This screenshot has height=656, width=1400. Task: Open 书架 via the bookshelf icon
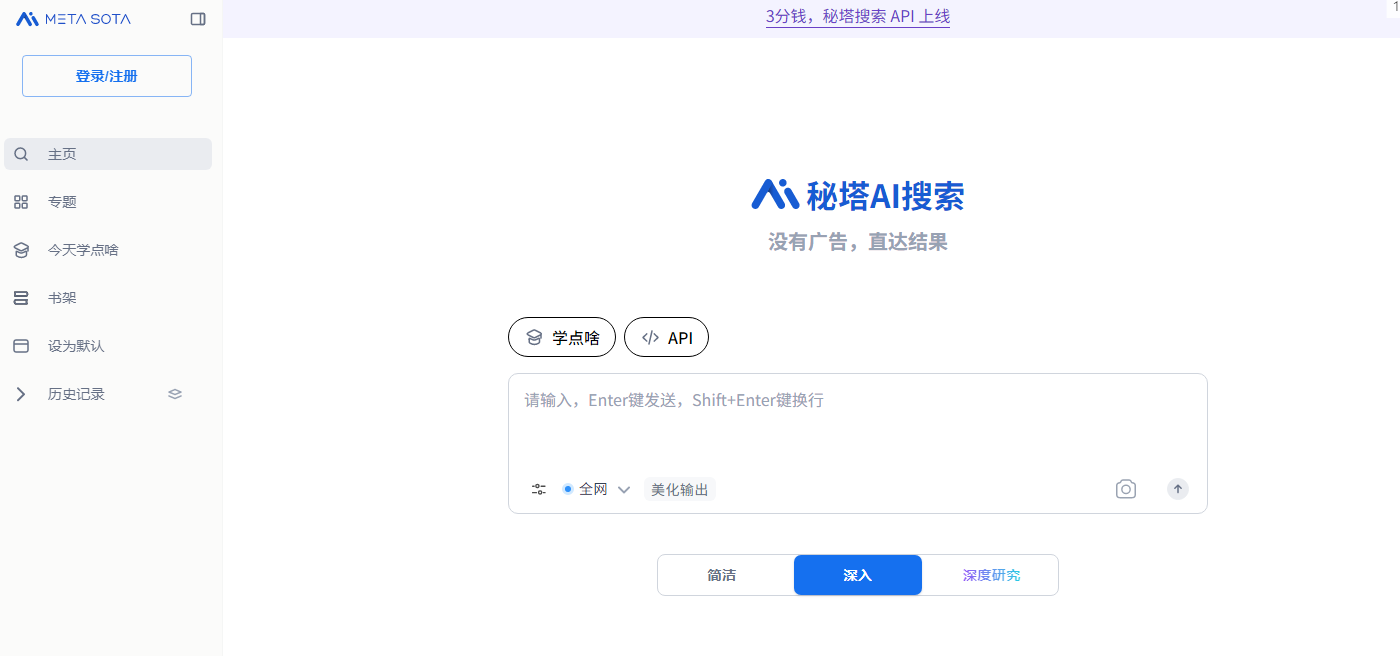click(21, 297)
